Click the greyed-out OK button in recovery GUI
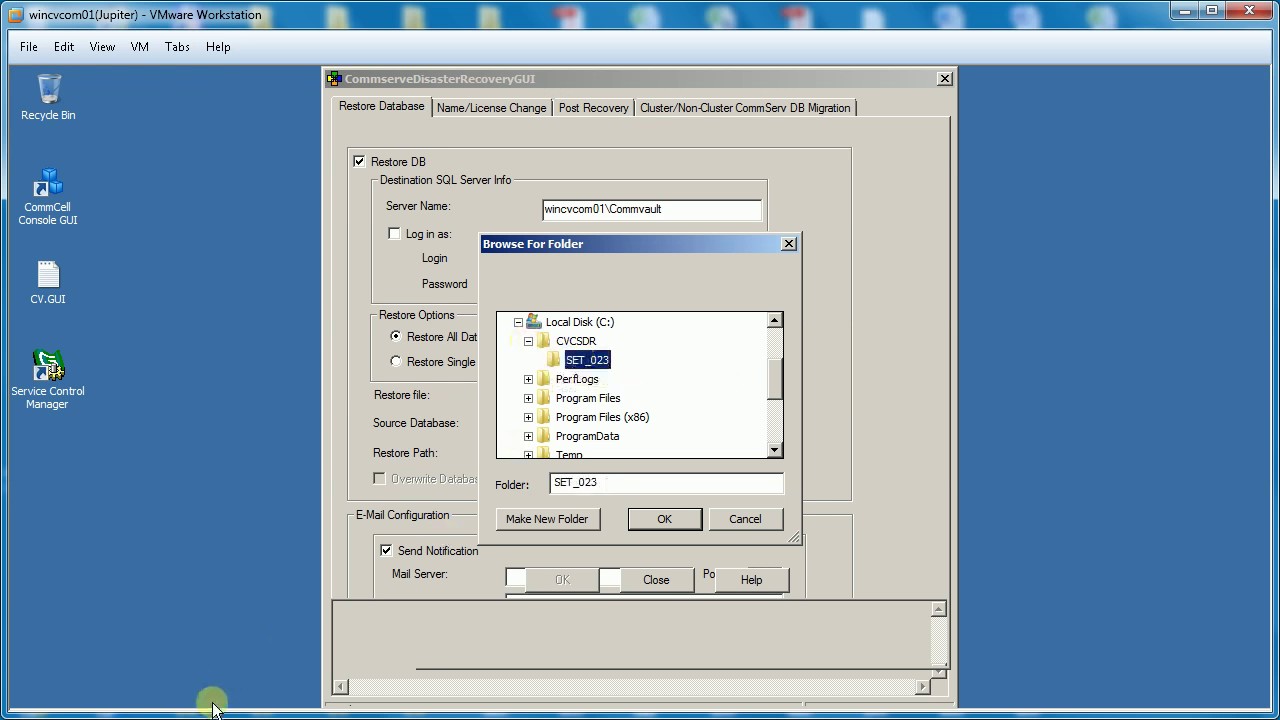 pyautogui.click(x=562, y=580)
